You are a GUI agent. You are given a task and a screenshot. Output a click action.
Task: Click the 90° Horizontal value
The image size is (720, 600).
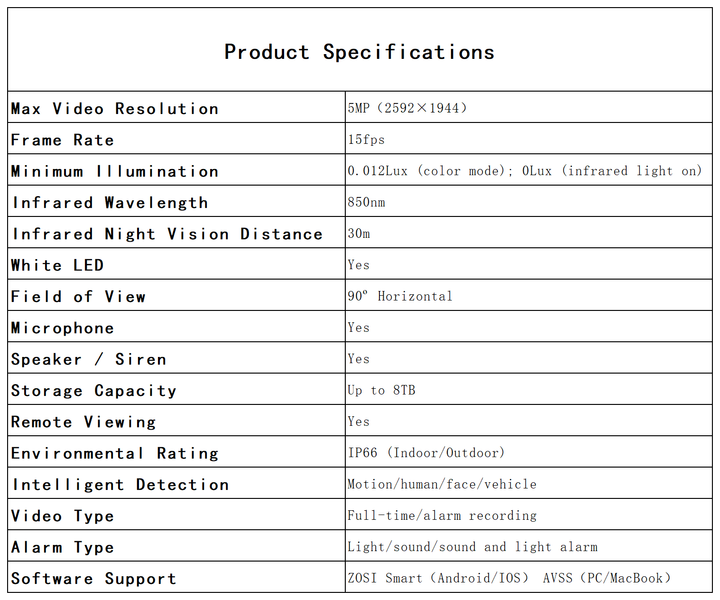click(x=400, y=296)
